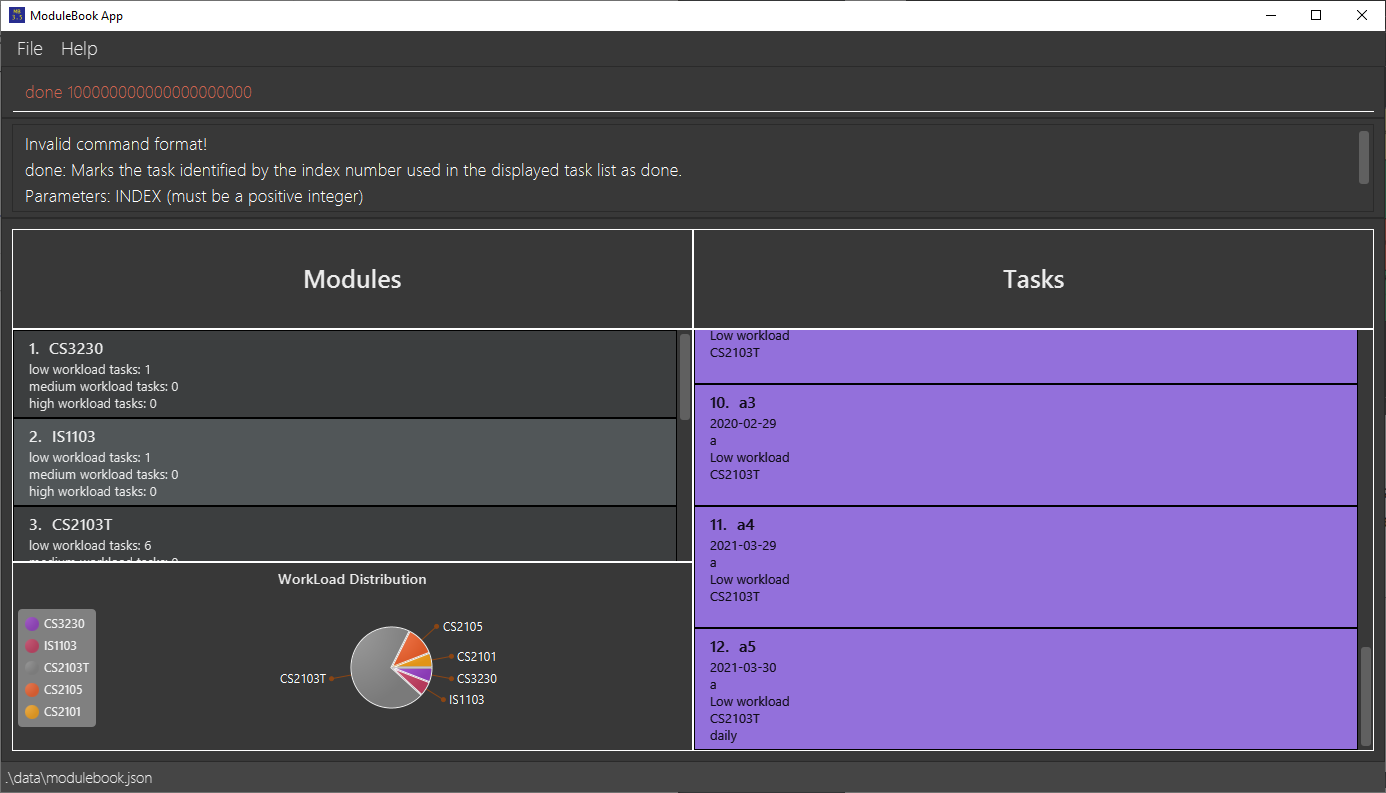
Task: Click the purple CS3230 legend dot
Action: pyautogui.click(x=32, y=624)
